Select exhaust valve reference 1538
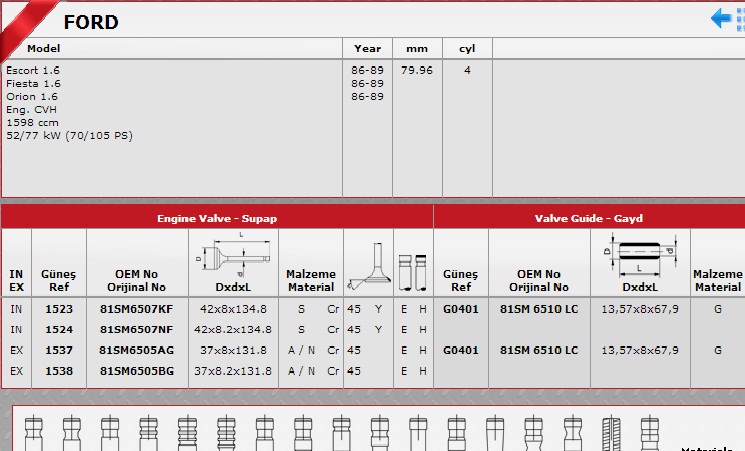The height and width of the screenshot is (451, 745). point(58,371)
